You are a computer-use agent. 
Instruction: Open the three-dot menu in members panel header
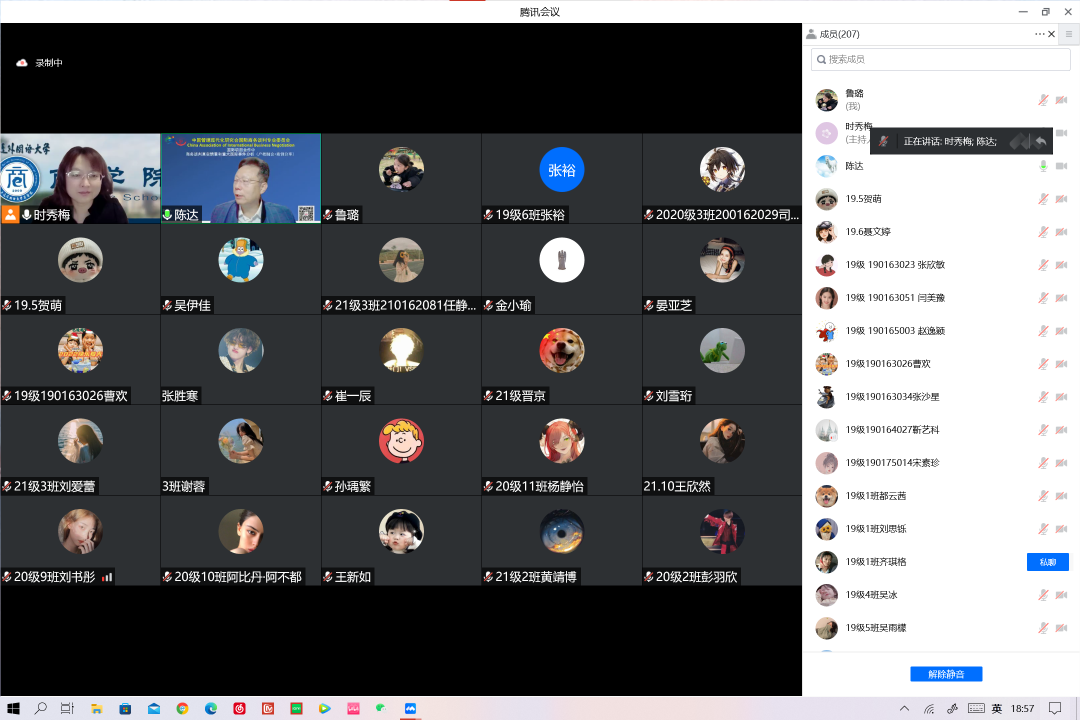1039,34
